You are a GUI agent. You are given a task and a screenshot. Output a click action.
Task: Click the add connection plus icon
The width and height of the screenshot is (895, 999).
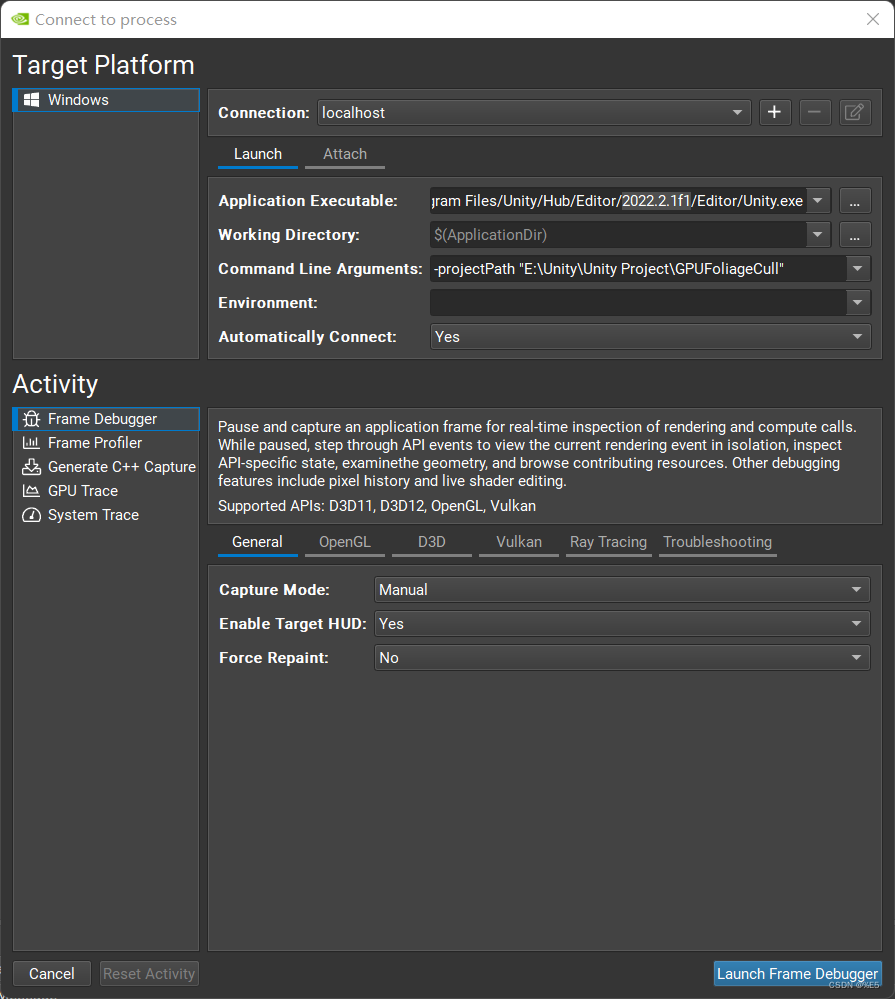pos(775,113)
